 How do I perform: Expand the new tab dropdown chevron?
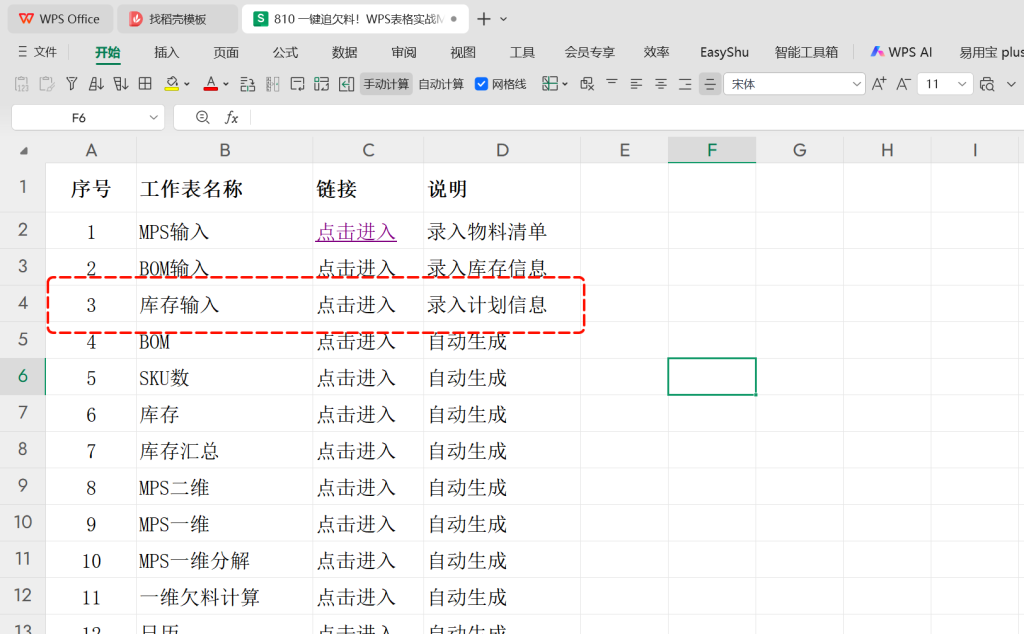click(504, 19)
